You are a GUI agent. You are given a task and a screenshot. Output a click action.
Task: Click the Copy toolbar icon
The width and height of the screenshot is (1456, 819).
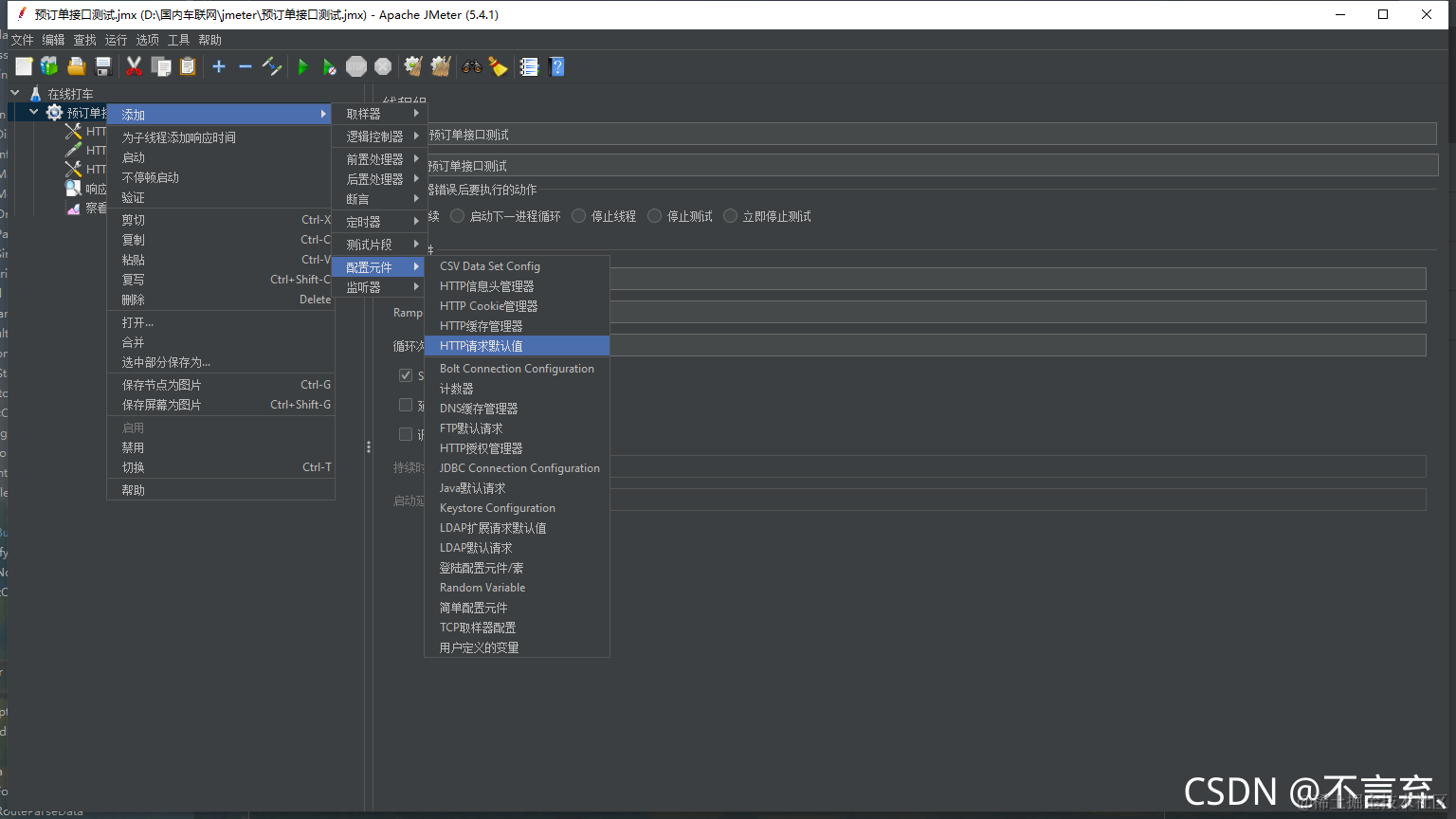161,66
